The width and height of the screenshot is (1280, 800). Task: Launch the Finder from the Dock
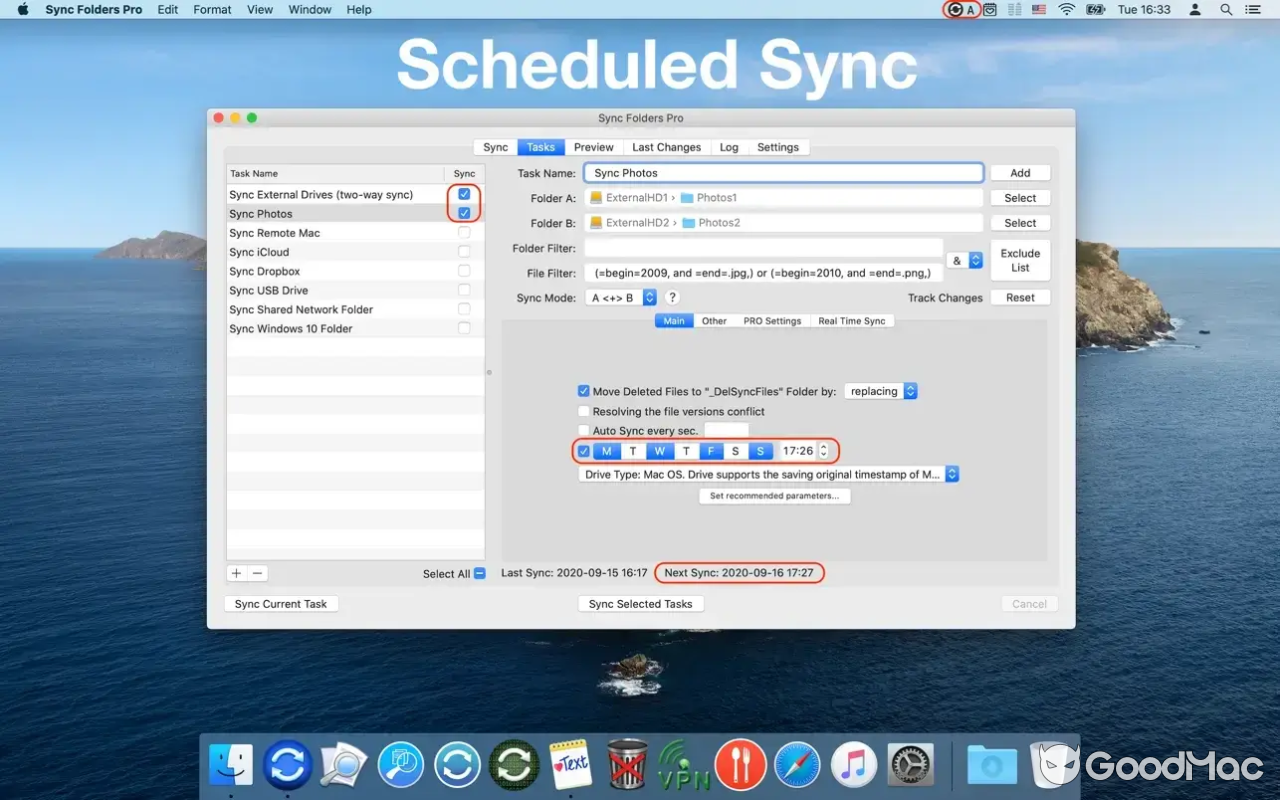coord(231,765)
